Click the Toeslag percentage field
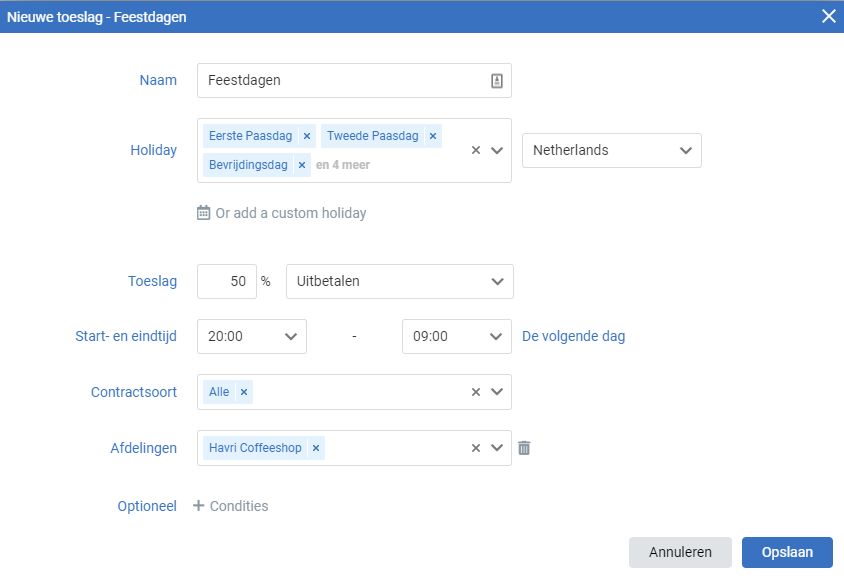Viewport: 844px width, 581px height. [x=227, y=281]
